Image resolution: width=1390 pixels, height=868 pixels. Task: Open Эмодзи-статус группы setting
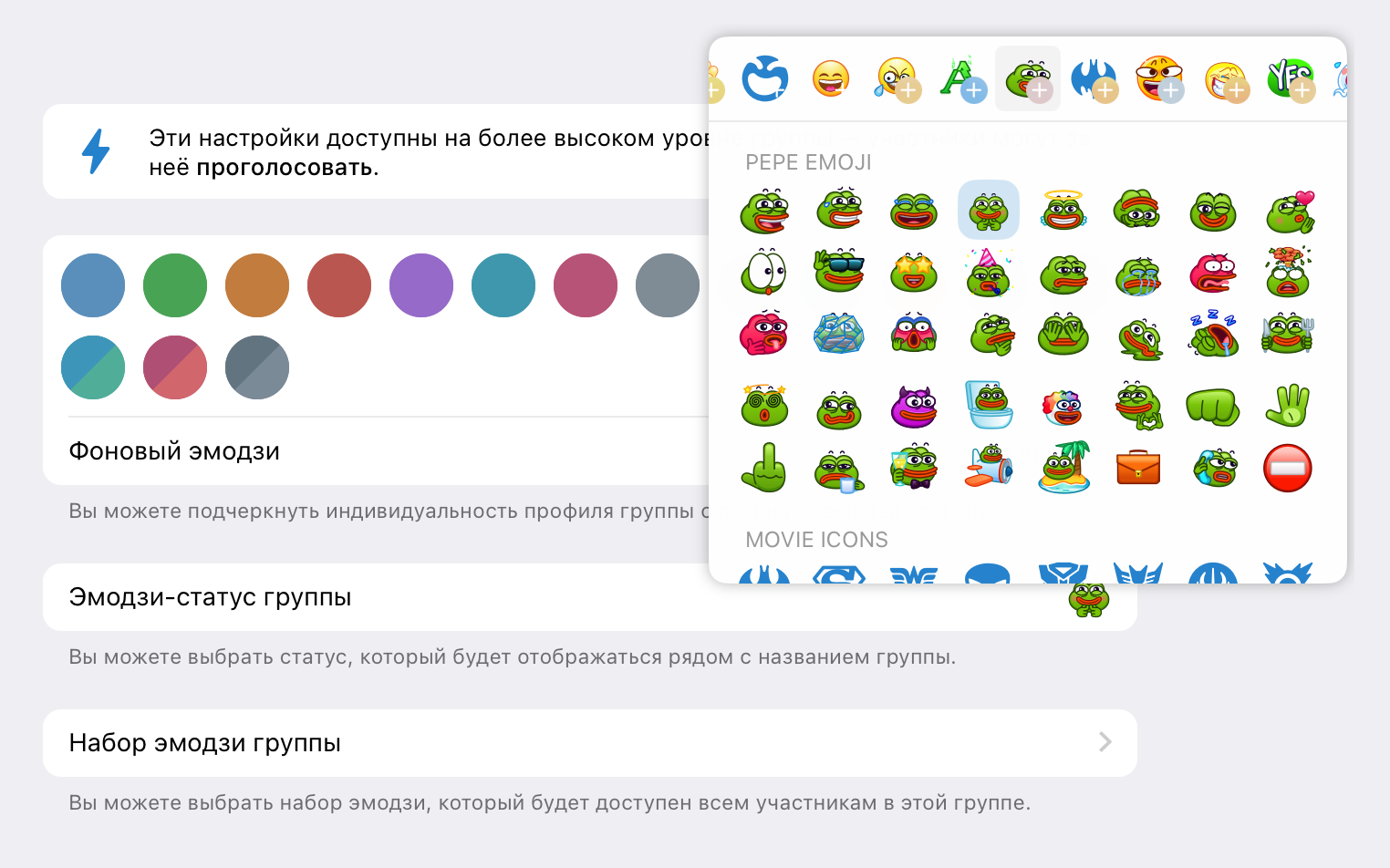[x=590, y=597]
